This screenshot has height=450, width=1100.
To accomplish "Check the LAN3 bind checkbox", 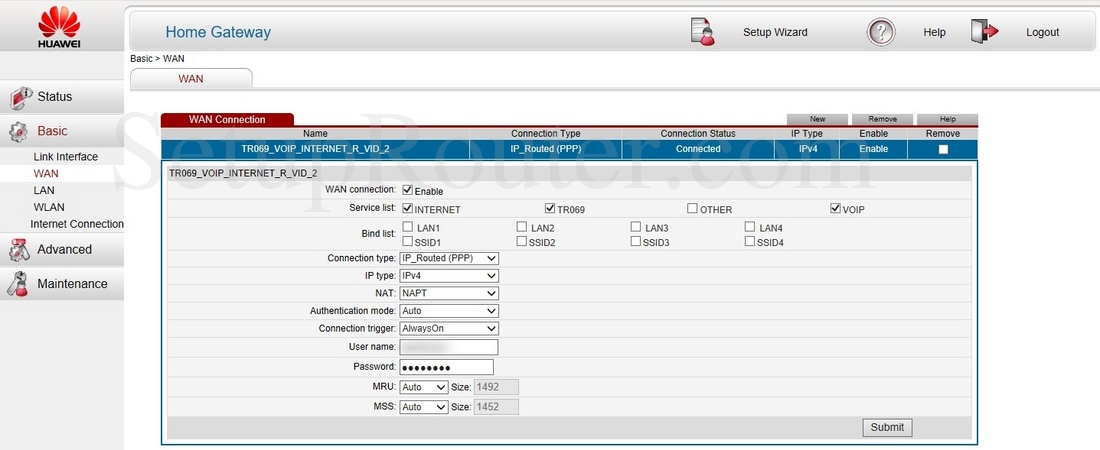I will 636,227.
